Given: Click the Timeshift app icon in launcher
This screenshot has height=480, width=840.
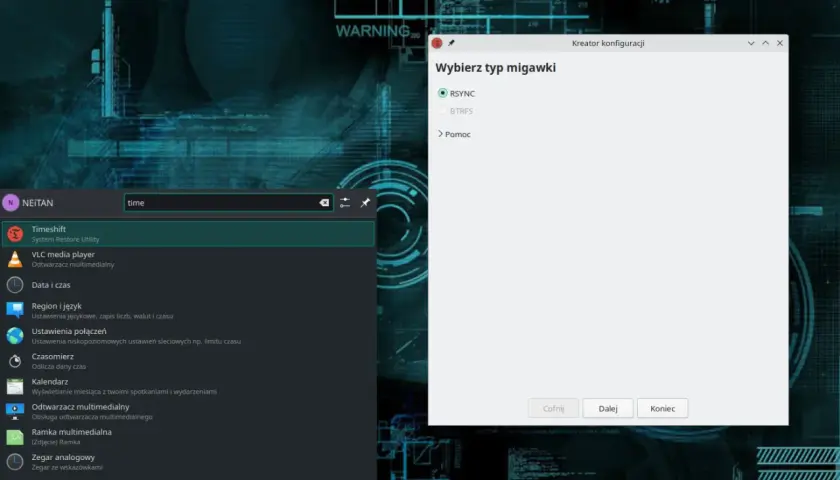Looking at the screenshot, I should pyautogui.click(x=15, y=234).
